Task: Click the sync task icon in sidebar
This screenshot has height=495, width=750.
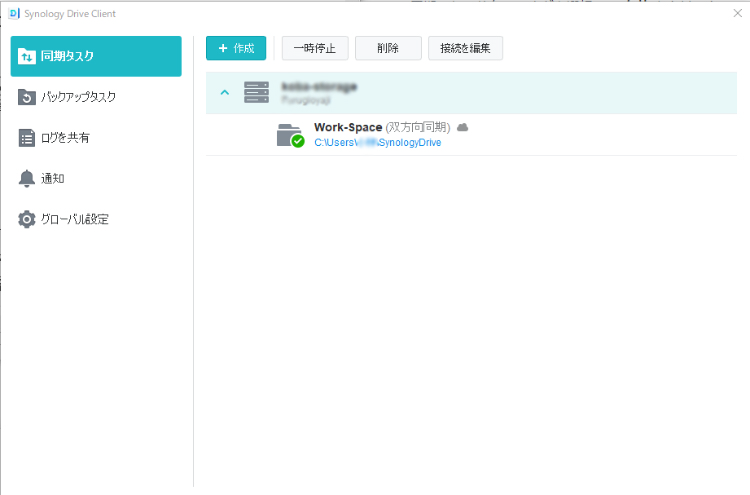Action: [x=27, y=56]
